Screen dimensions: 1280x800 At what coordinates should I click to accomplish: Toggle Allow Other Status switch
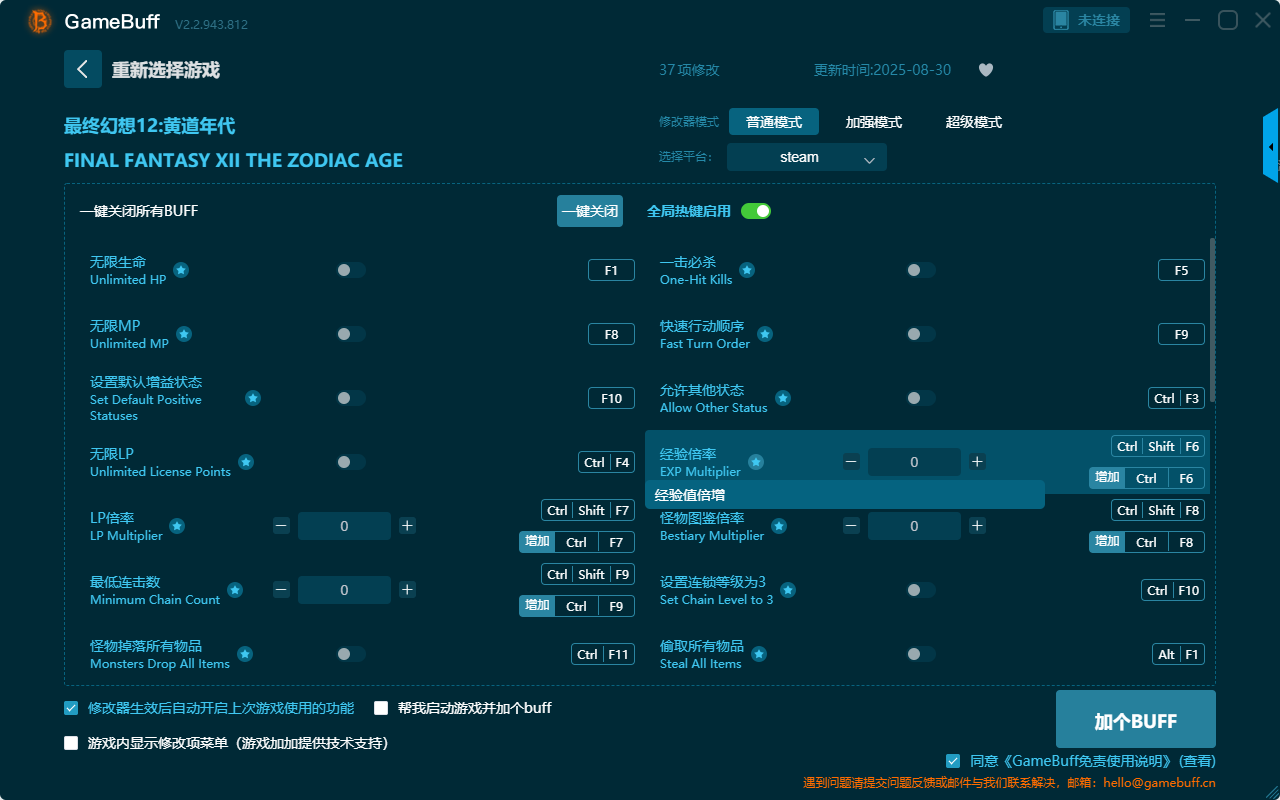pos(921,398)
